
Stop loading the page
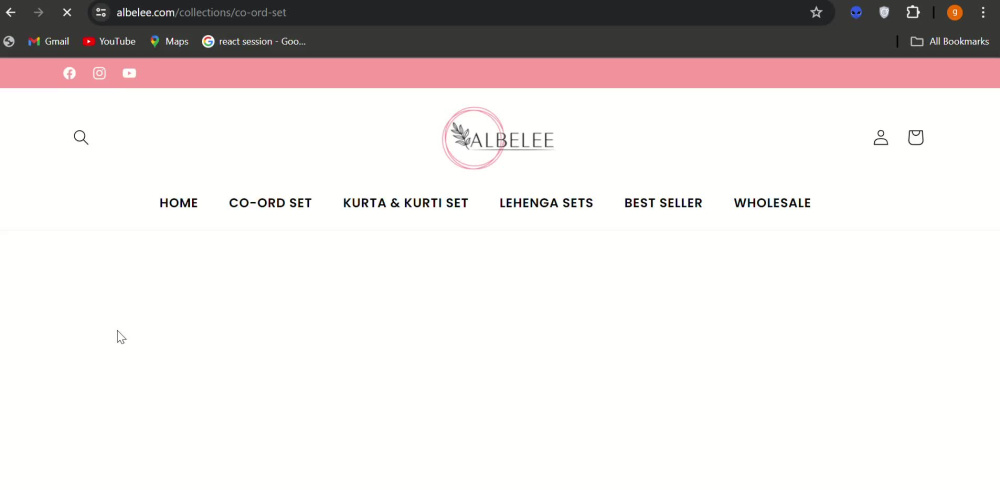click(67, 12)
